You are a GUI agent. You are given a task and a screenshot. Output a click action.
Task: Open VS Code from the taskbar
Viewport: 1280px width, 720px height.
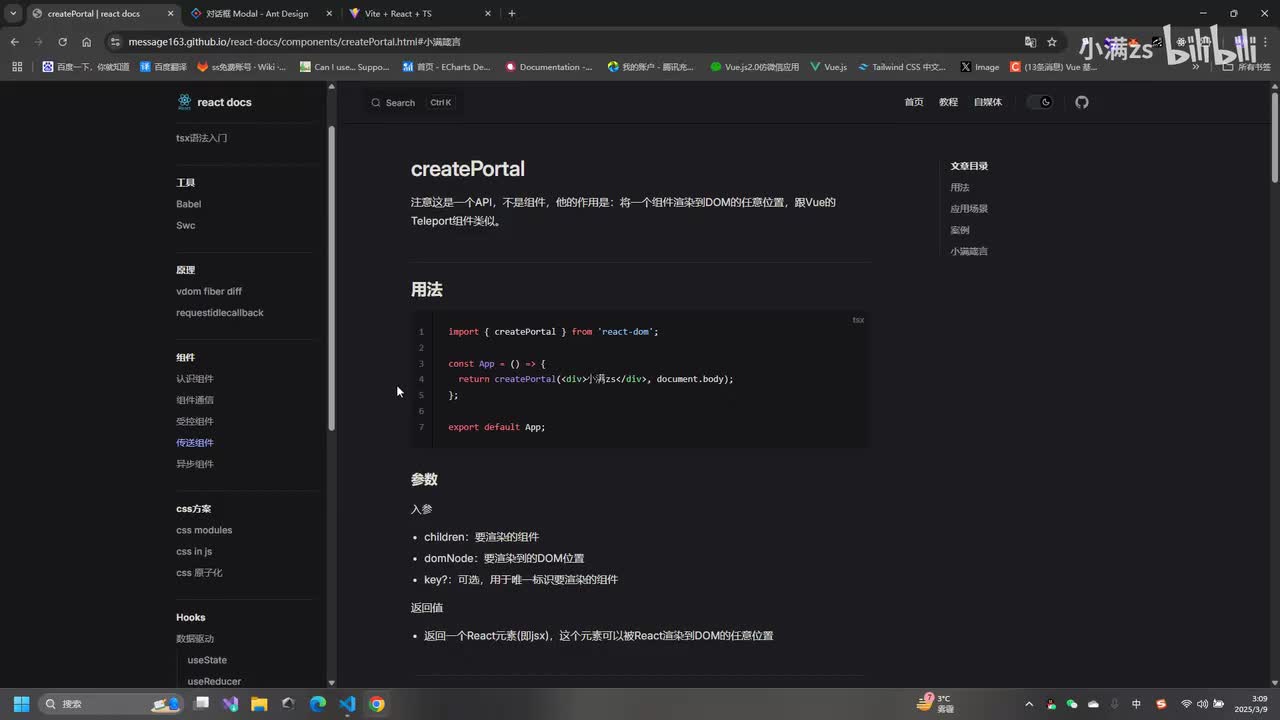[347, 704]
